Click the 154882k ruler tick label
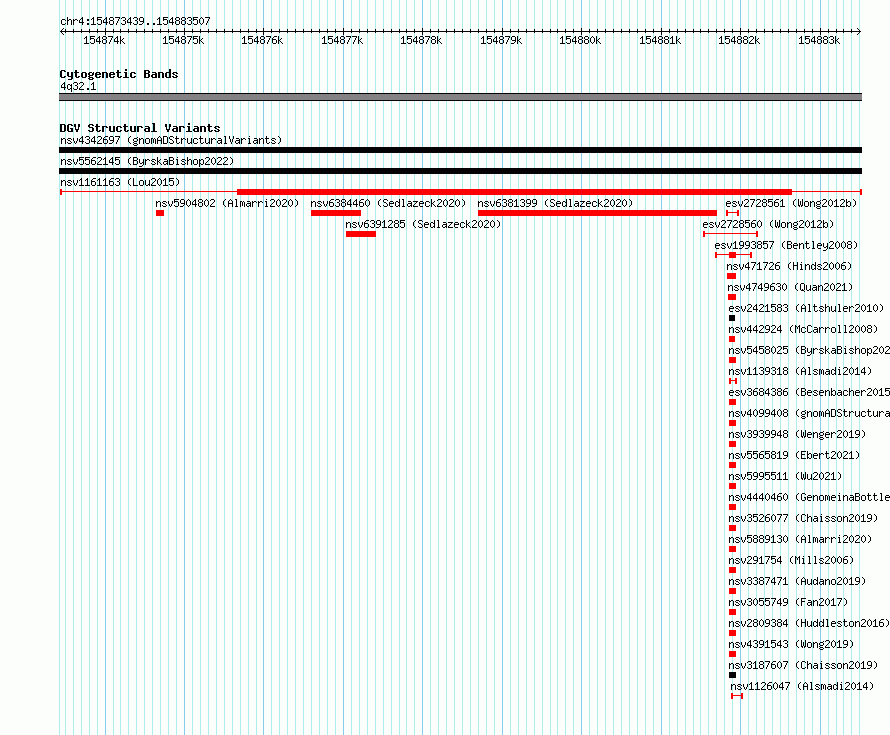890x735 pixels. 738,40
